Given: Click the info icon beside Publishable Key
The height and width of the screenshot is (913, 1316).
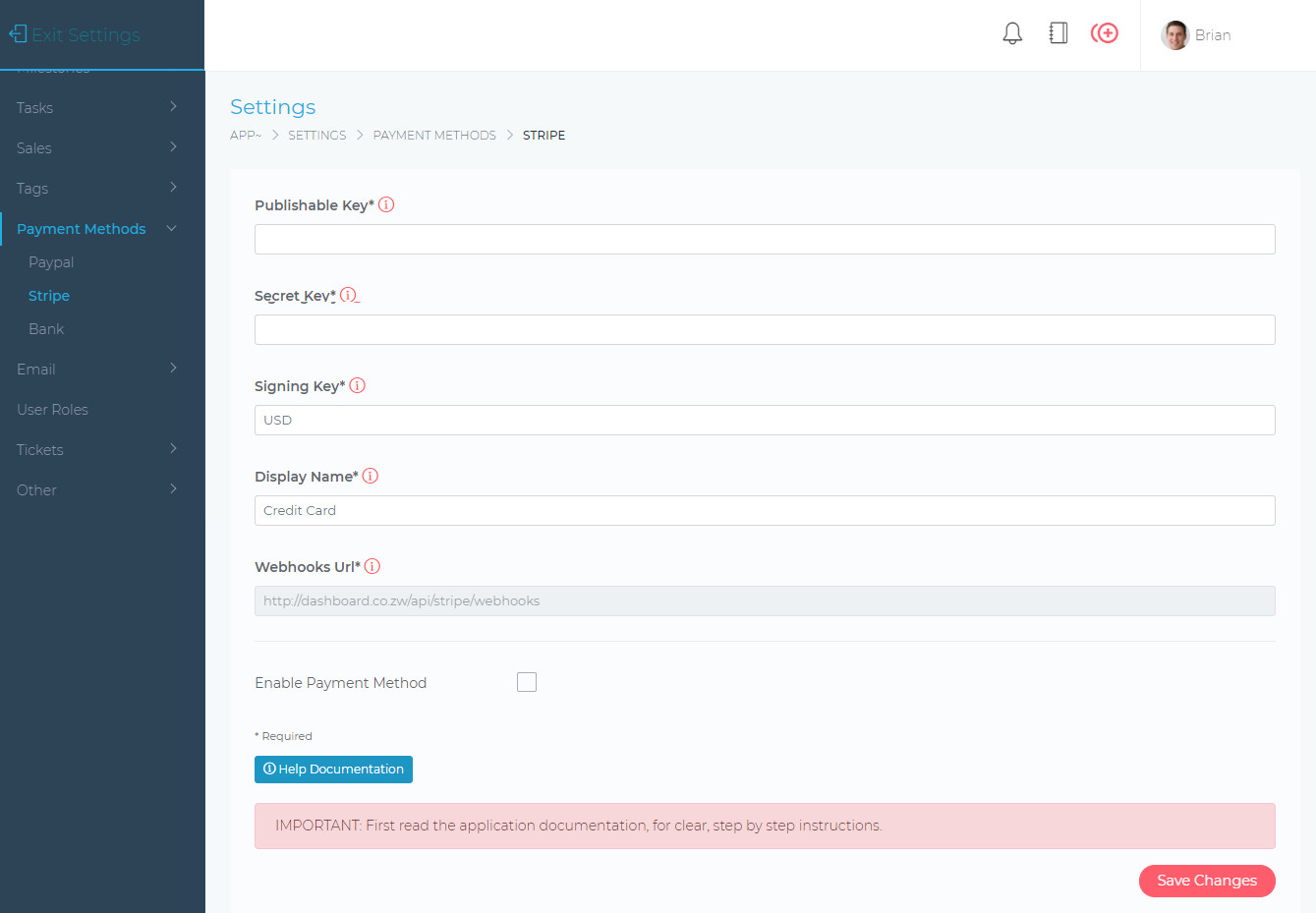Looking at the screenshot, I should coord(386,204).
